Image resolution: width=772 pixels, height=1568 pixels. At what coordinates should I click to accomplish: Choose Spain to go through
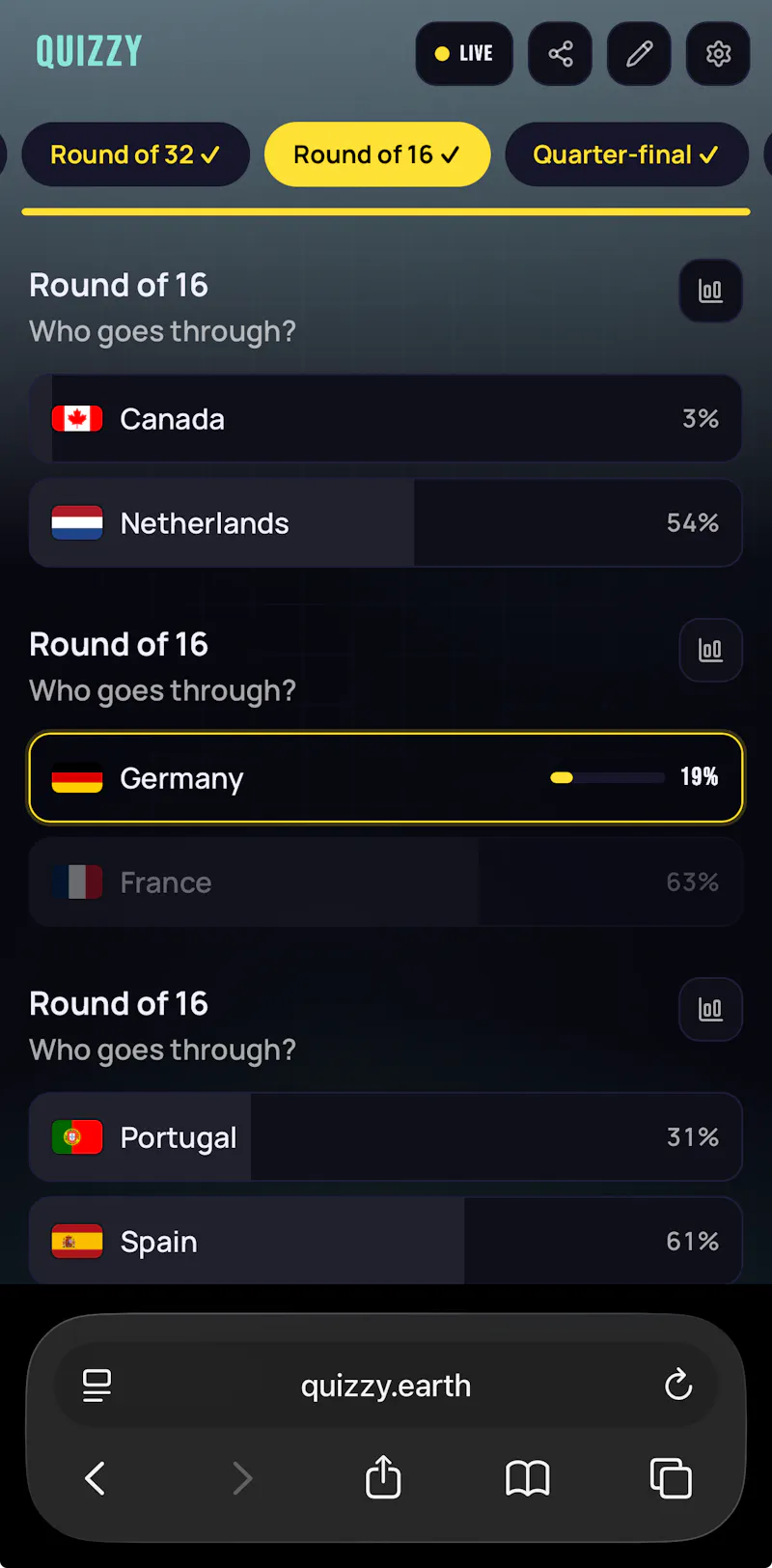tap(386, 1241)
